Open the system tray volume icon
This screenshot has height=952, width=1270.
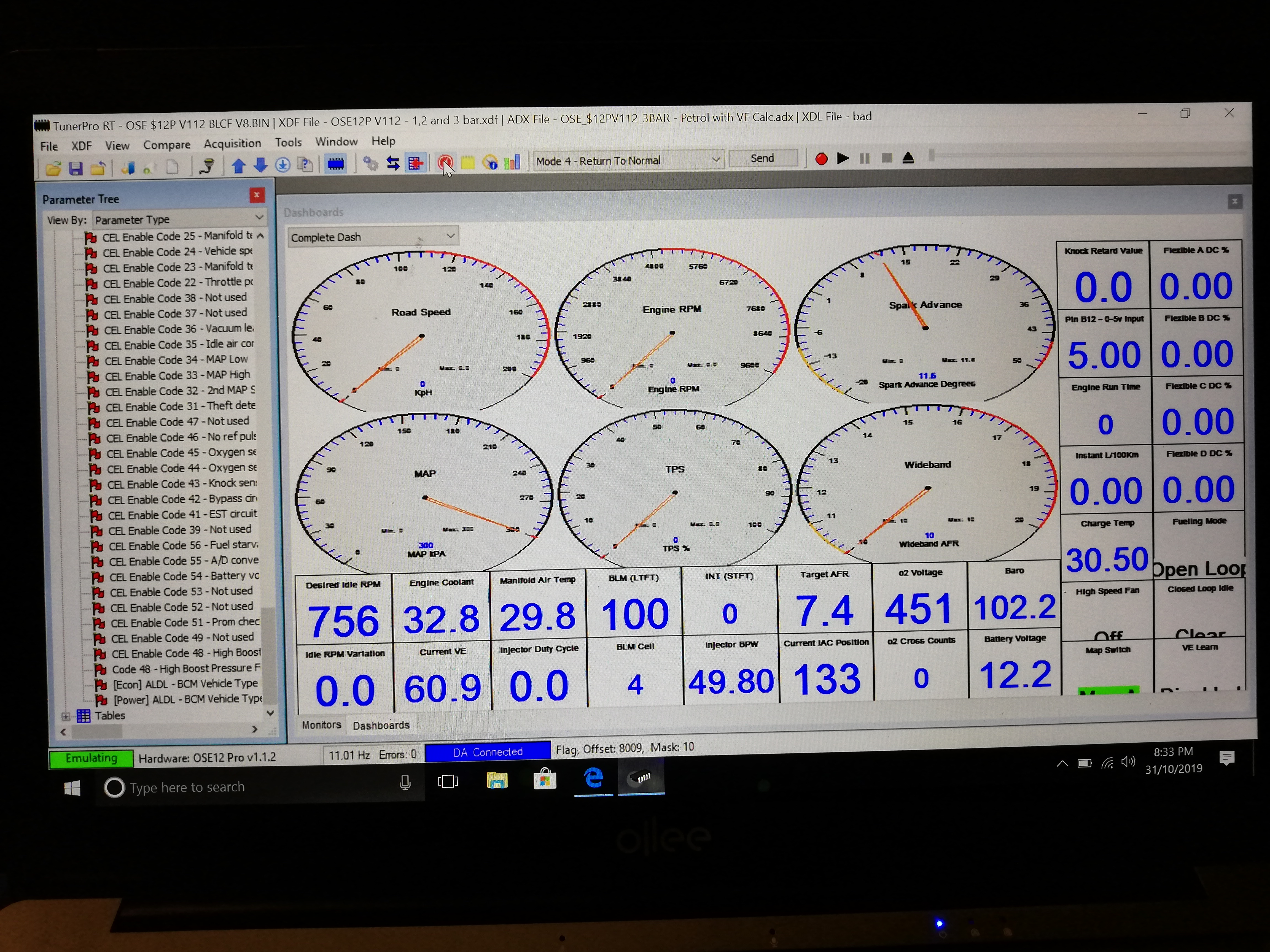coord(1128,762)
